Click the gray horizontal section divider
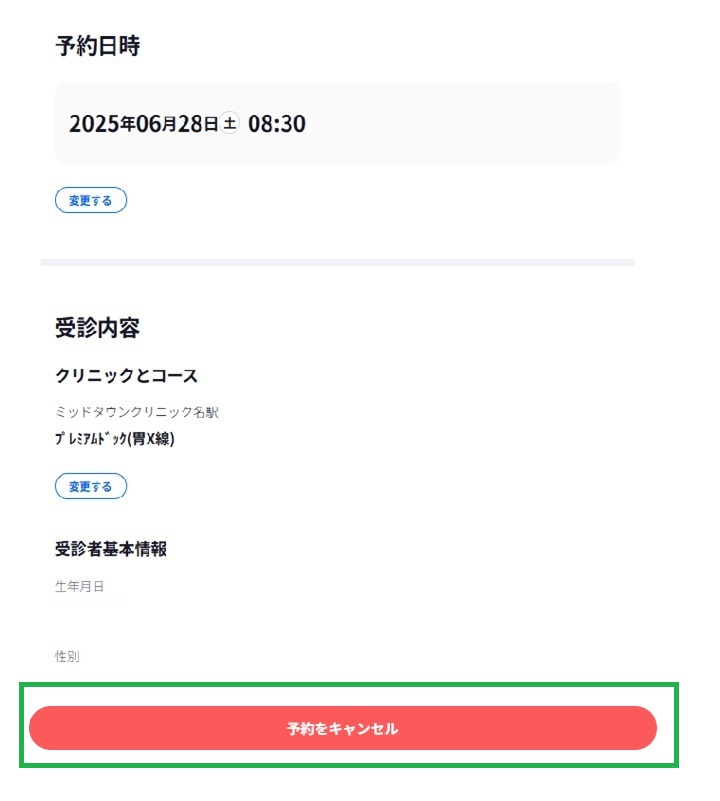720x801 pixels. [338, 263]
